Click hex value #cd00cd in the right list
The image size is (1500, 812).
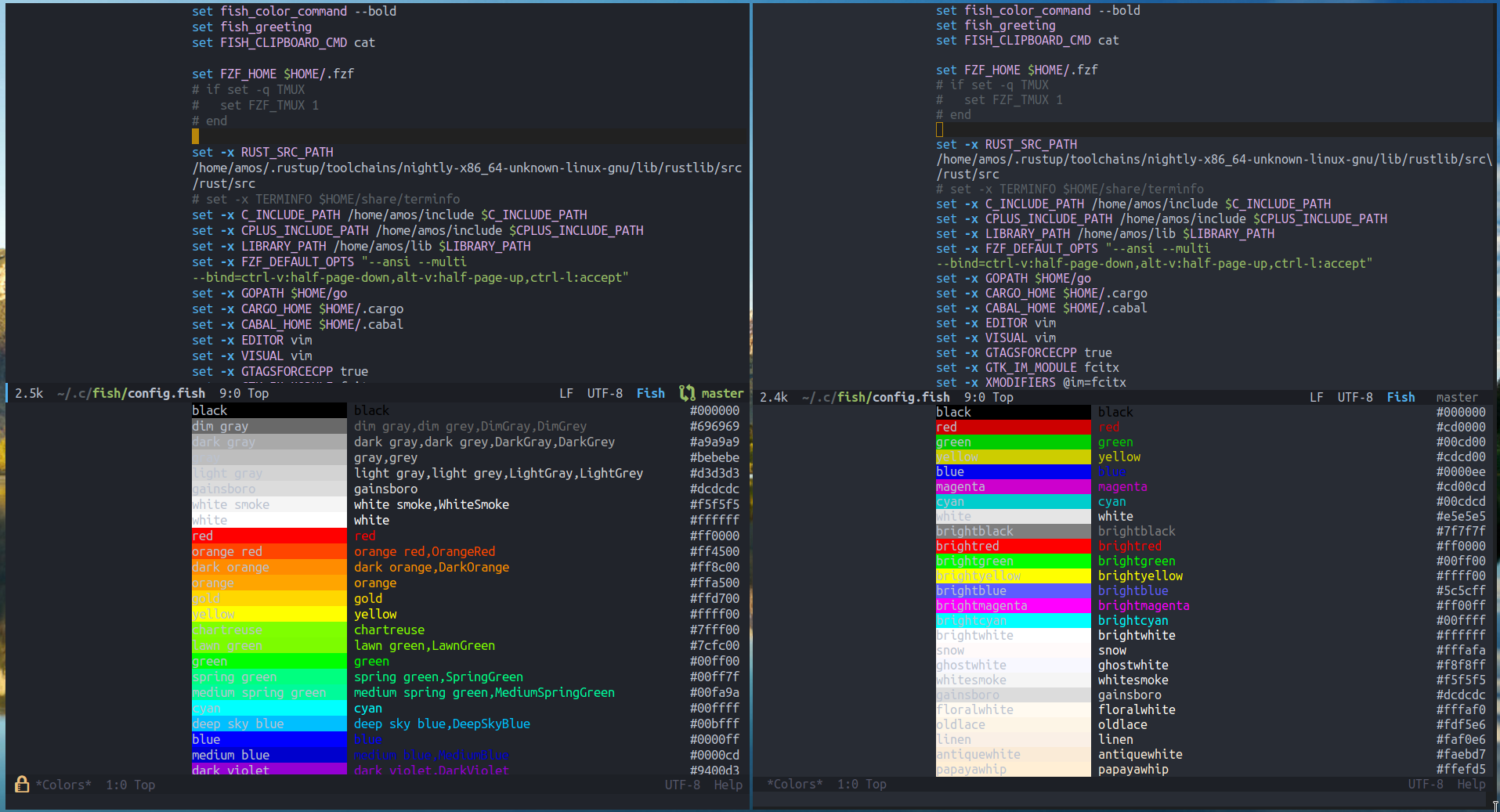(x=1461, y=486)
